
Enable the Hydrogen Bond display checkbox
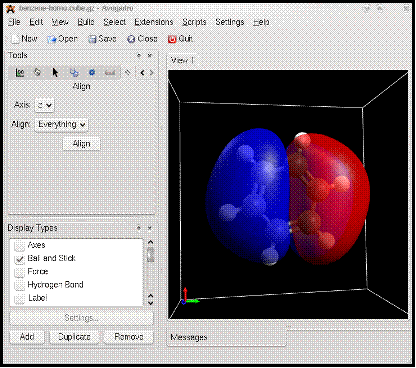click(x=20, y=285)
